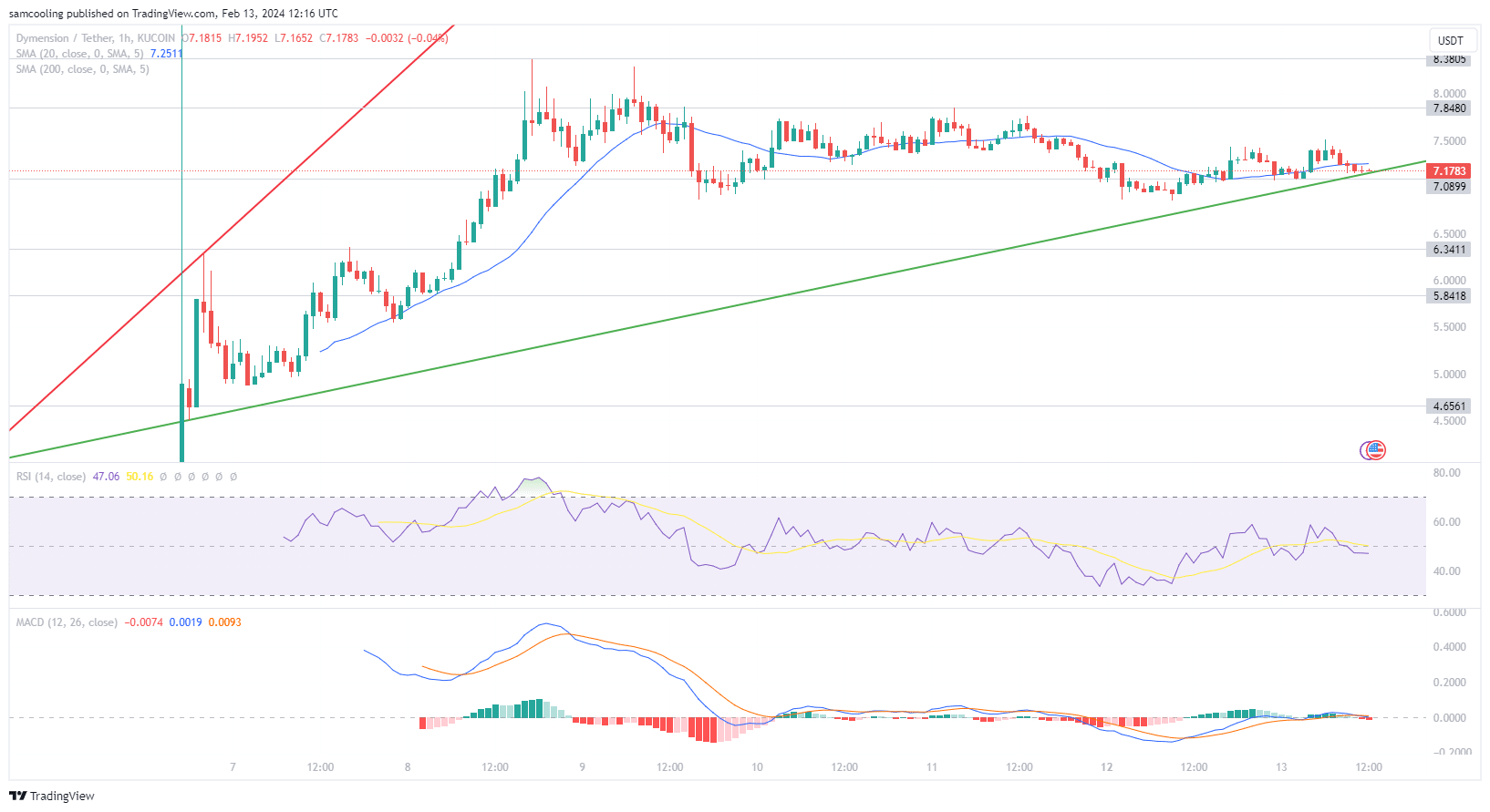The width and height of the screenshot is (1490, 812).
Task: Select the Dymension / Tether symbol legend
Action: pyautogui.click(x=96, y=38)
